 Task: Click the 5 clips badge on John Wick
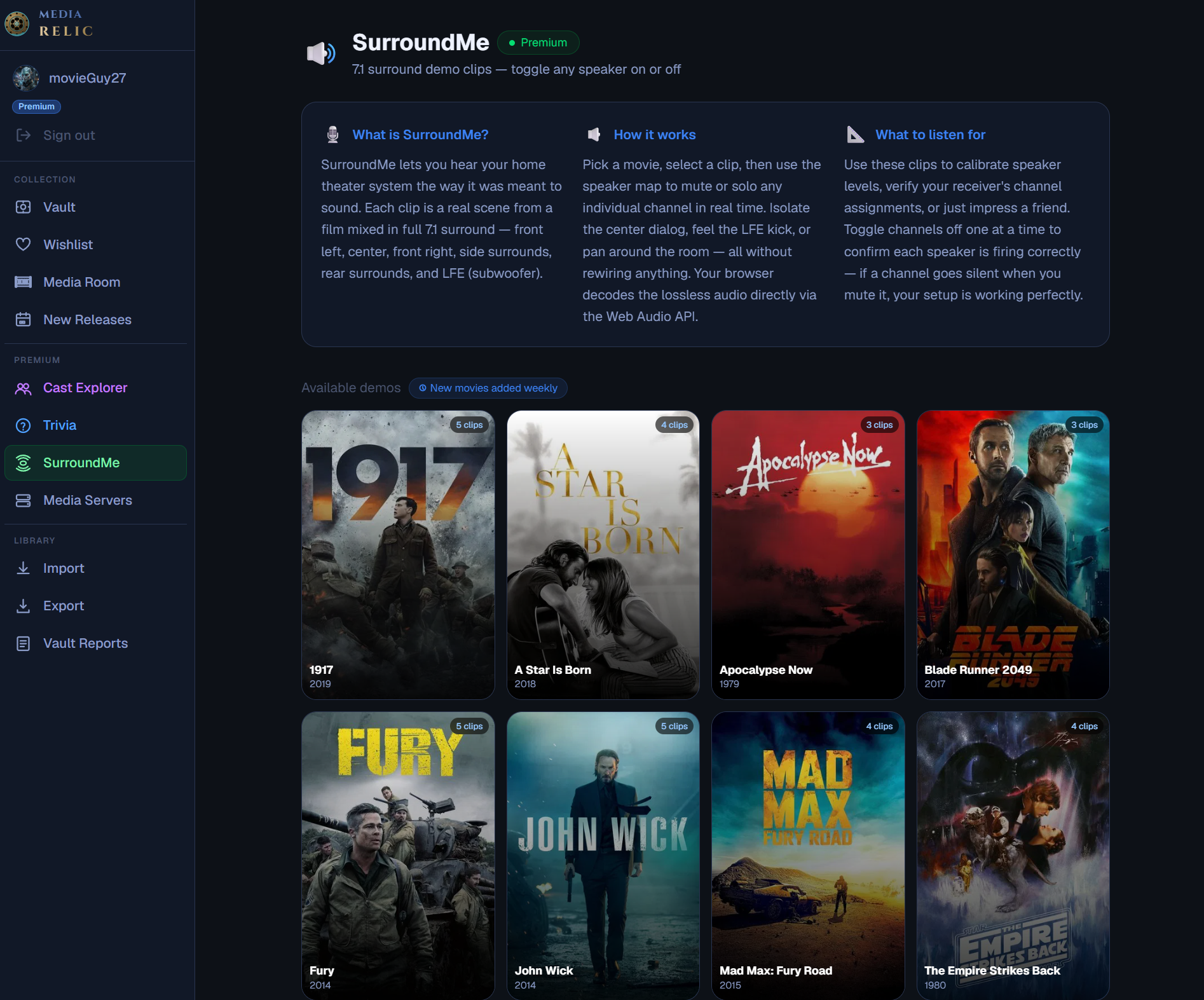674,726
